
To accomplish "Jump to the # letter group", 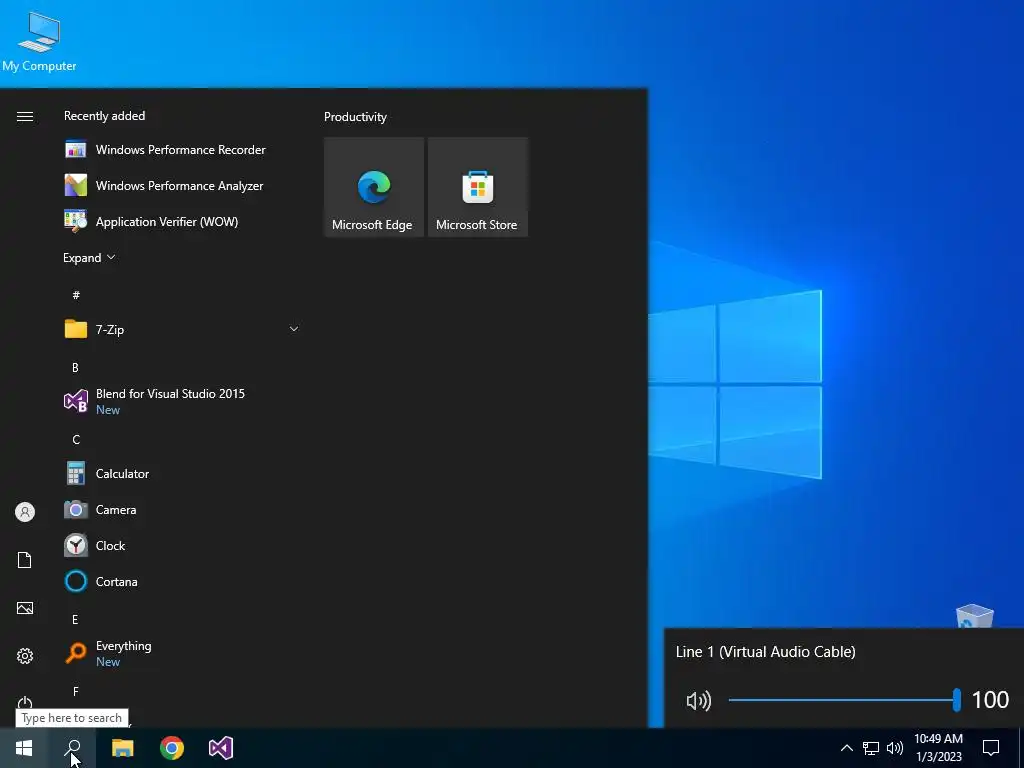I will [76, 295].
